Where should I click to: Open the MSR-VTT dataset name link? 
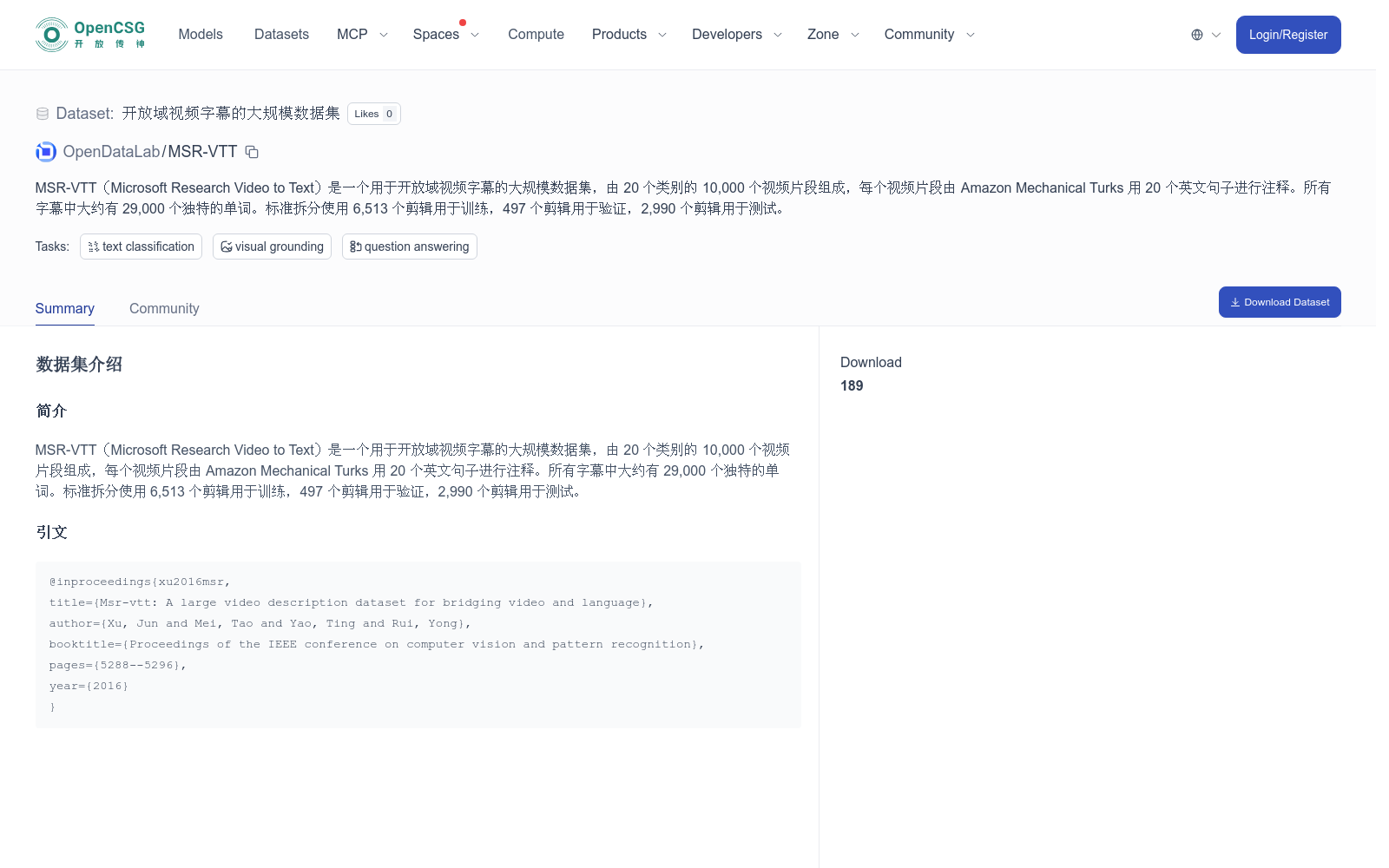202,152
